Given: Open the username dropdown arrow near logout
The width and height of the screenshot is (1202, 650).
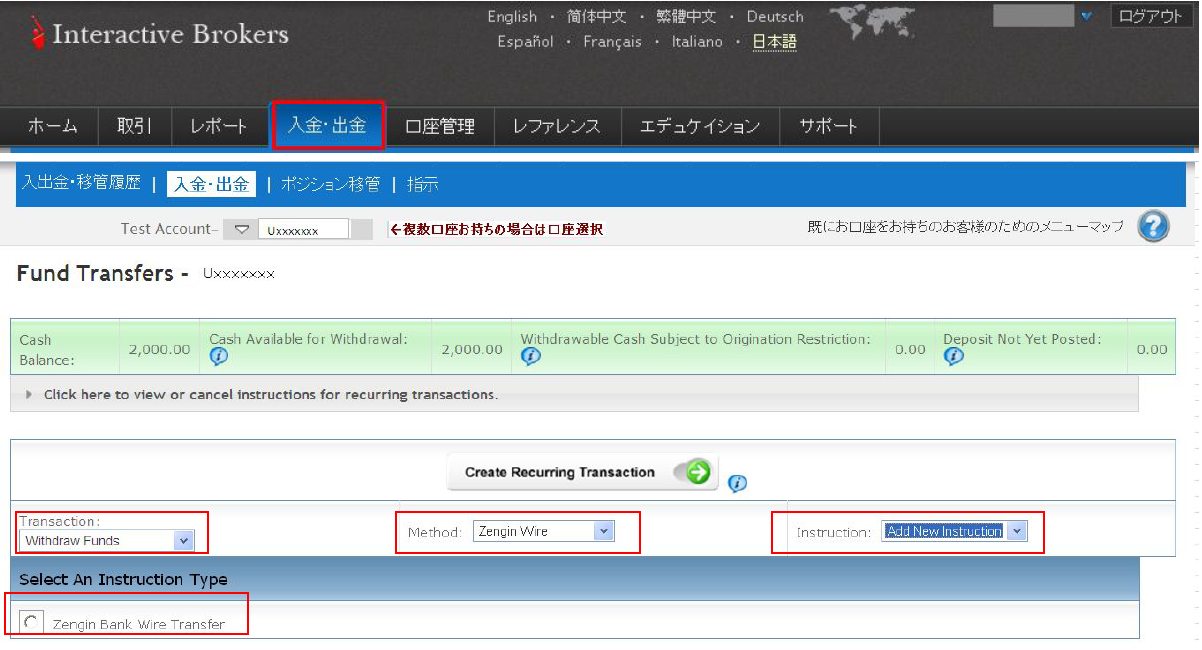Looking at the screenshot, I should 1087,17.
